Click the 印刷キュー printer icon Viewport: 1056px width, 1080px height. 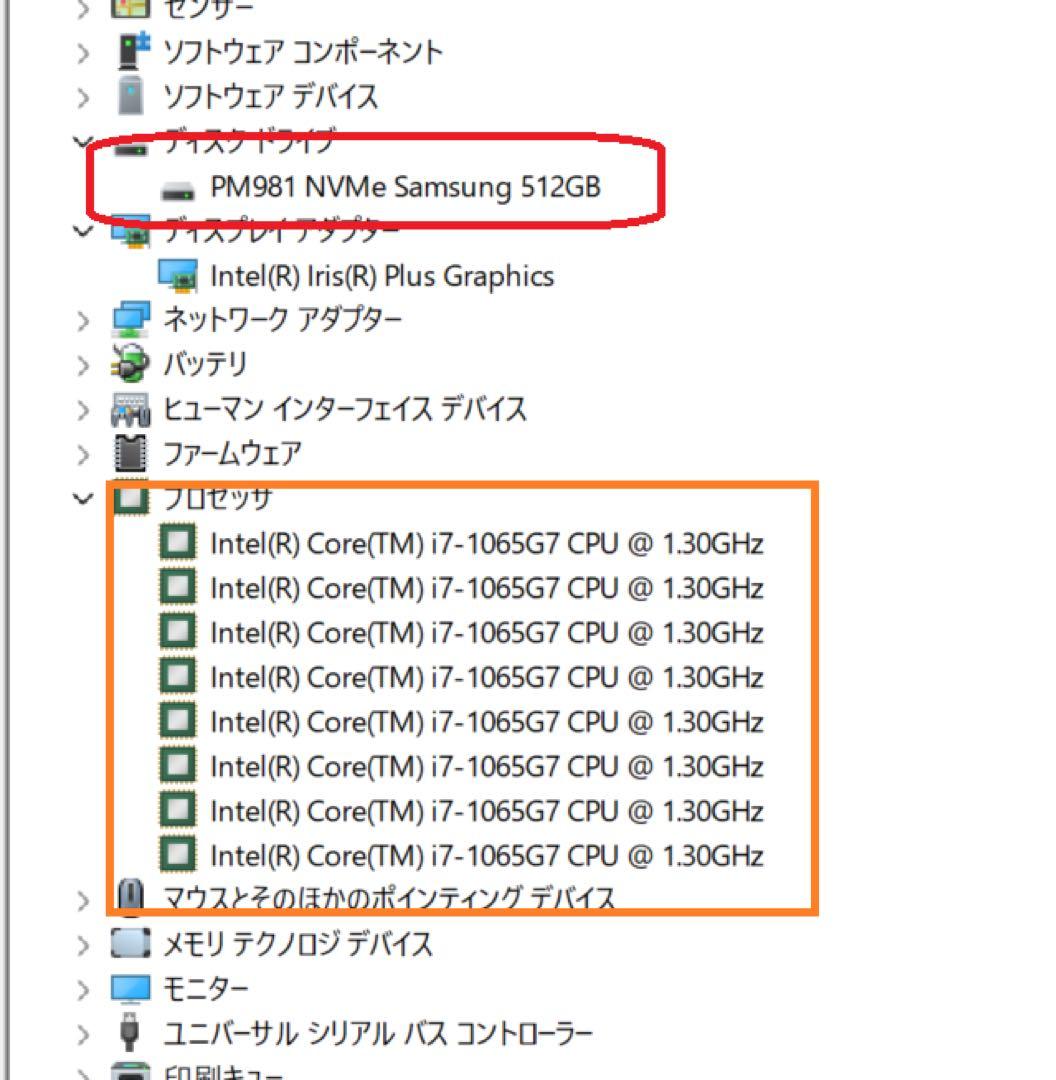(130, 1072)
